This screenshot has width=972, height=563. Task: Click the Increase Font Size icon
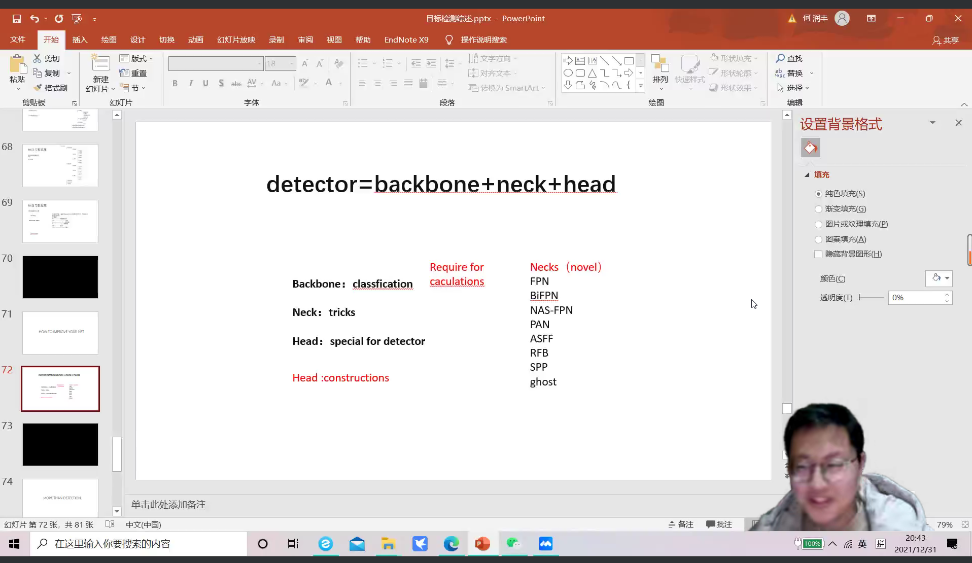coord(305,63)
